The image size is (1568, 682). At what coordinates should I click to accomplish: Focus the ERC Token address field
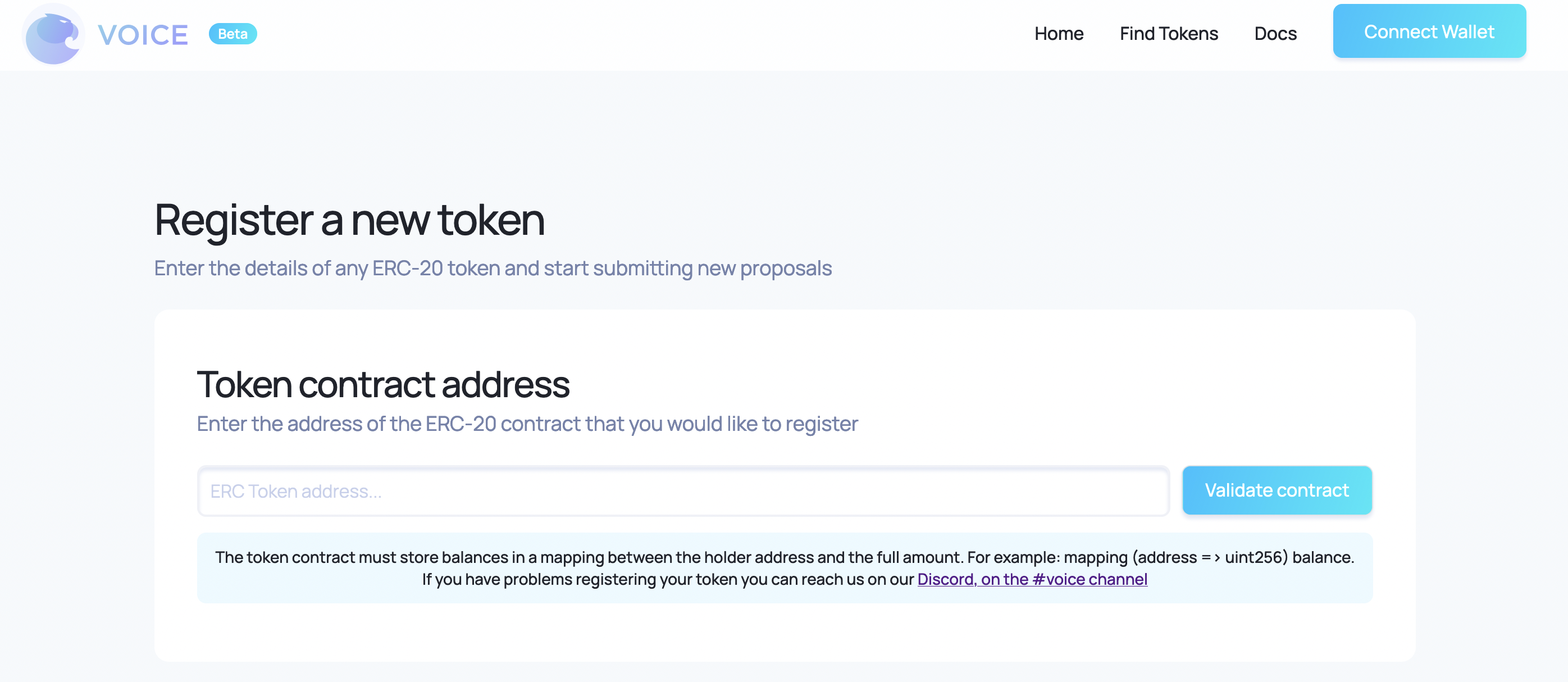tap(683, 491)
